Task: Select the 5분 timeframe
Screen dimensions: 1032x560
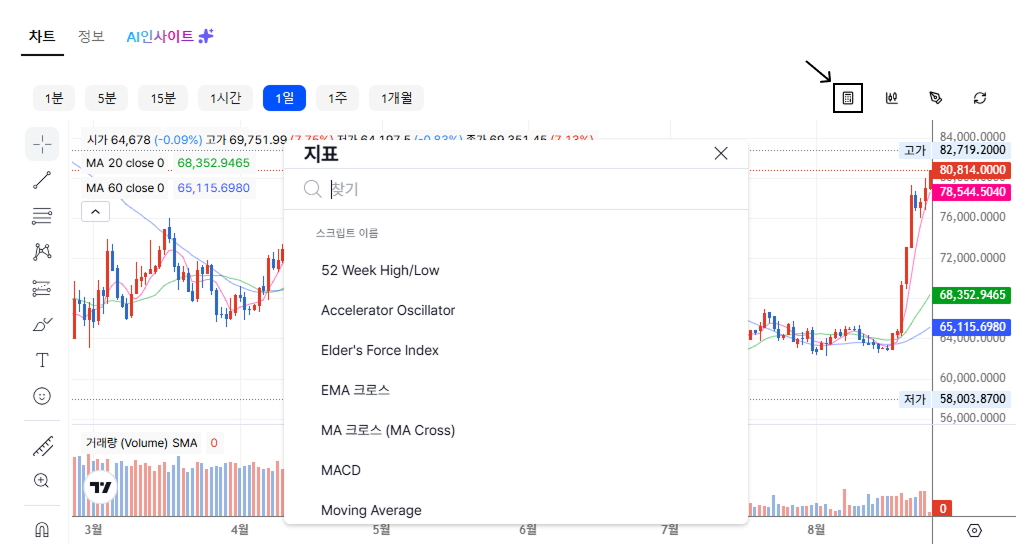Action: 107,98
